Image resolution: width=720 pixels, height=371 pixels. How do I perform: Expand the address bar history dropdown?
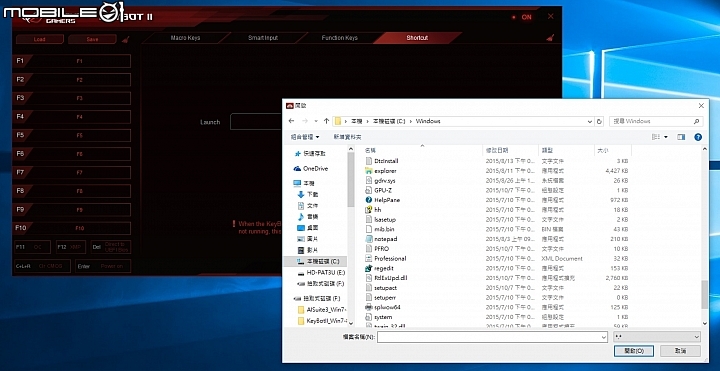(x=590, y=121)
